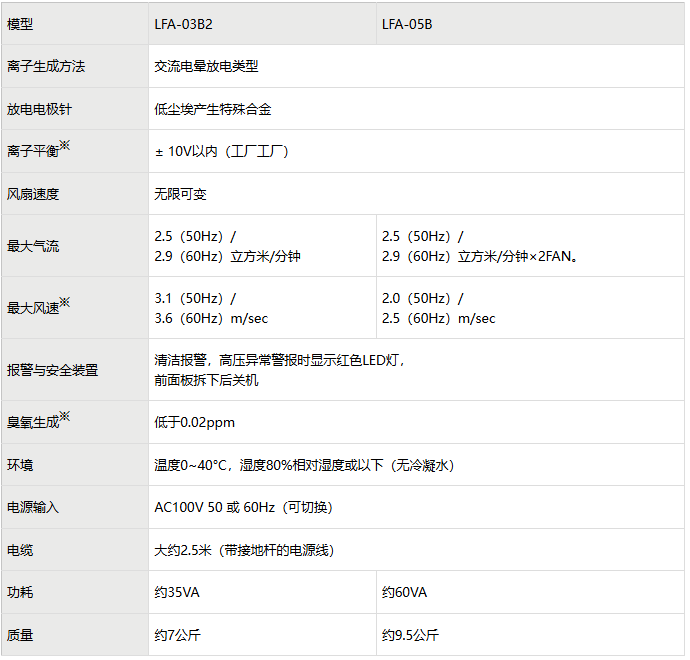Click the 离子生成方法 row label

click(x=46, y=67)
